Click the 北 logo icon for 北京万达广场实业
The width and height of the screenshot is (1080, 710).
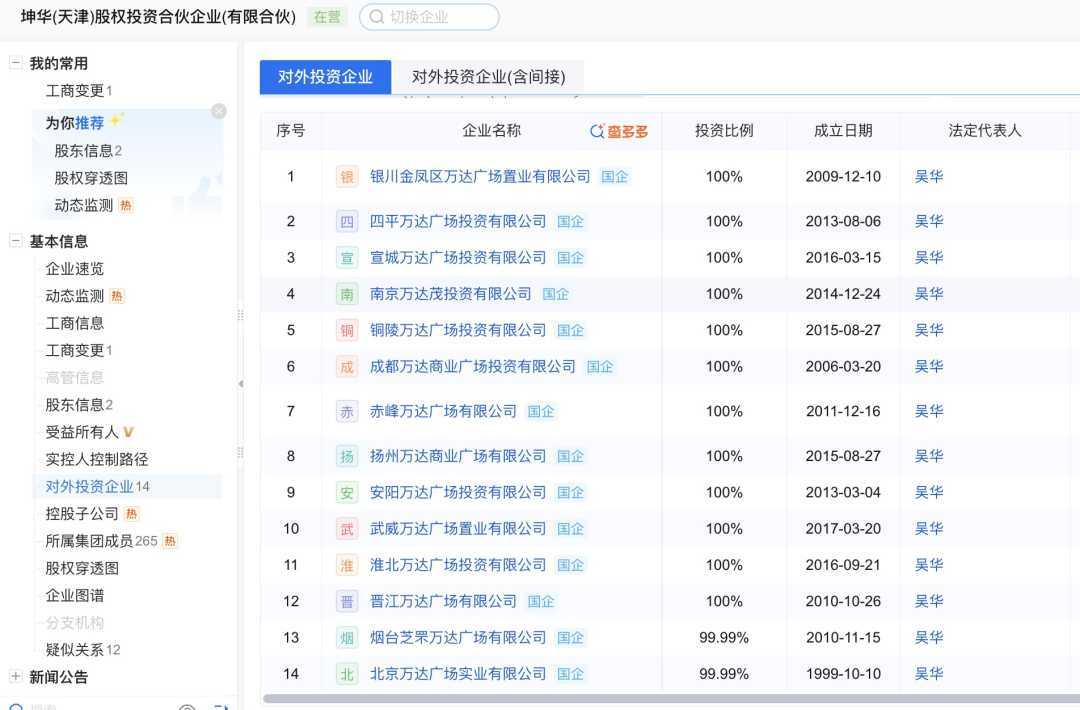pyautogui.click(x=347, y=674)
